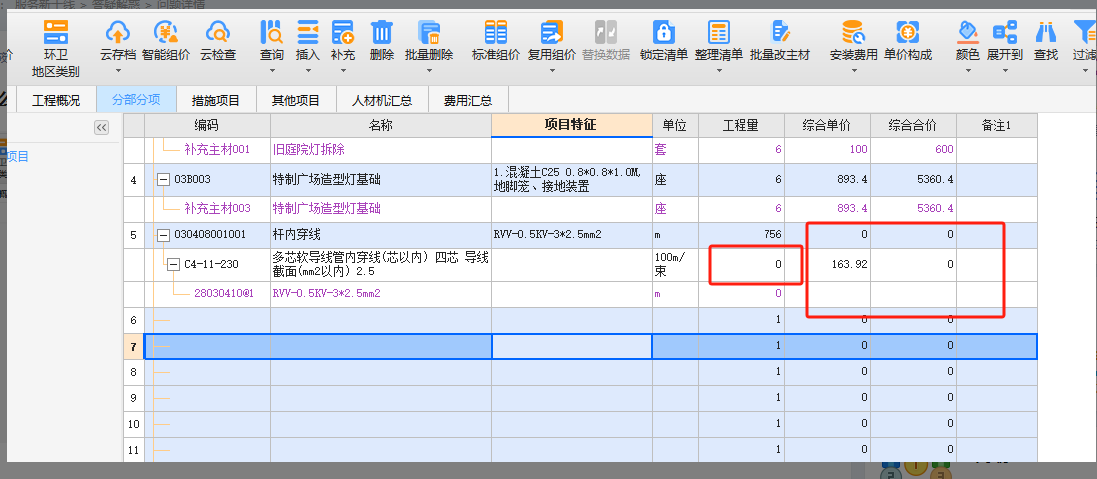Click the 替换数据 icon
The image size is (1097, 479).
(x=606, y=32)
